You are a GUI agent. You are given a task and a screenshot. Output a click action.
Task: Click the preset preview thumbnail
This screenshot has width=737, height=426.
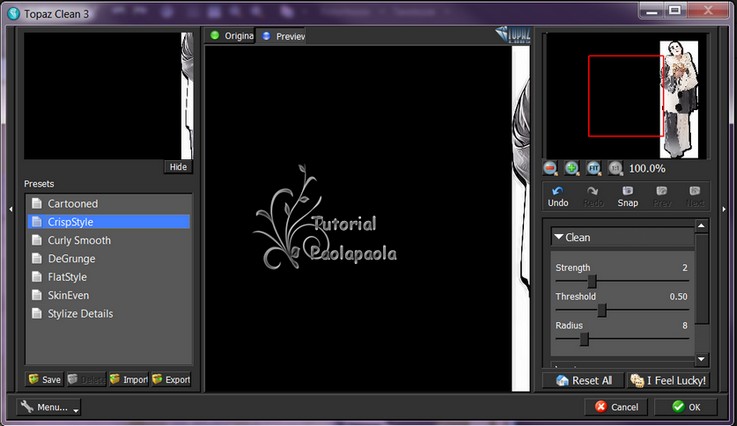109,95
